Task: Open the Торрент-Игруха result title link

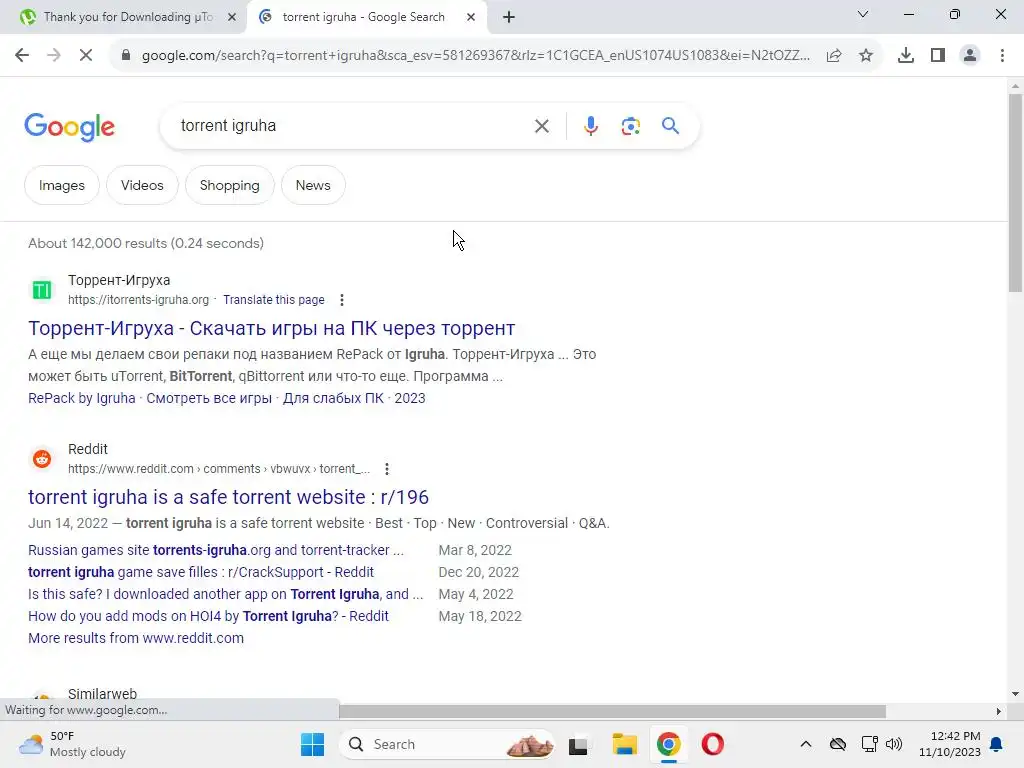Action: click(x=272, y=328)
